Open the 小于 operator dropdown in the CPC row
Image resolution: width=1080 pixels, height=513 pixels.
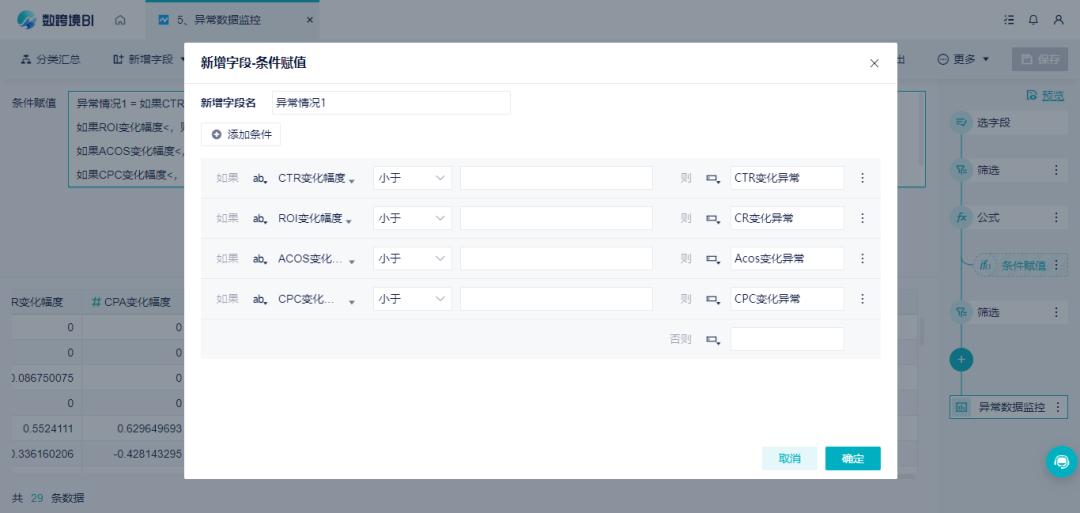(x=413, y=300)
